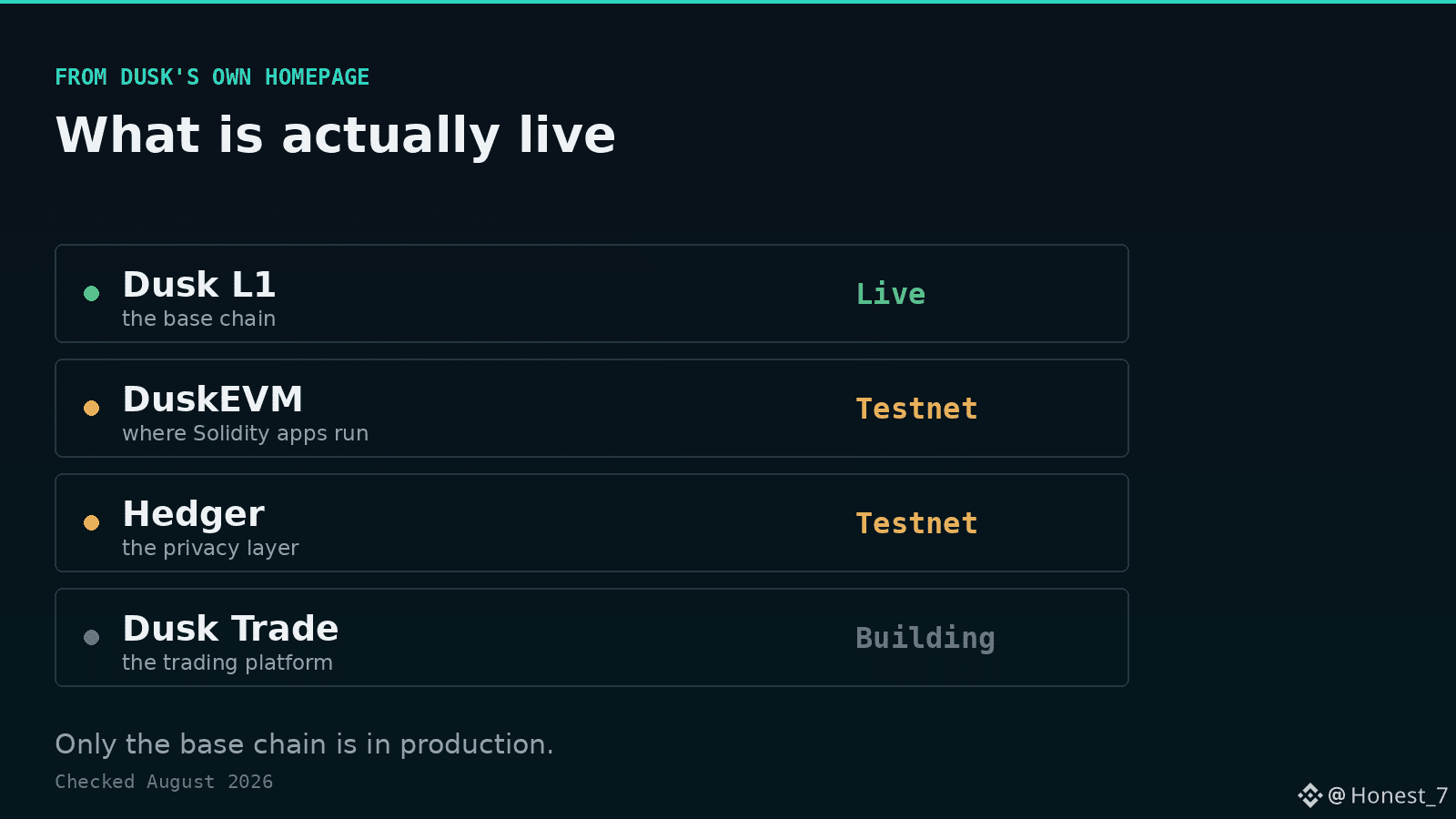This screenshot has width=1456, height=819.
Task: Click 'where Solidity apps run' subtitle
Action: [246, 433]
